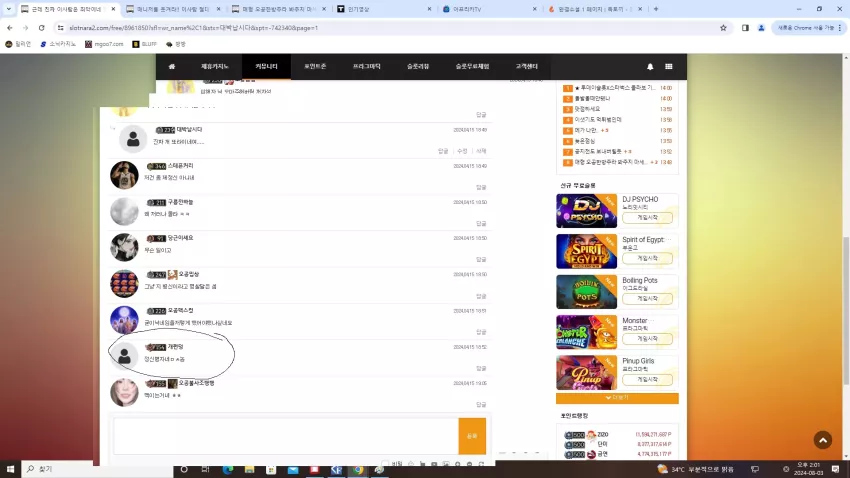Screen dimensions: 850x478
Task: Open the 제휴카지노 menu
Action: (215, 67)
